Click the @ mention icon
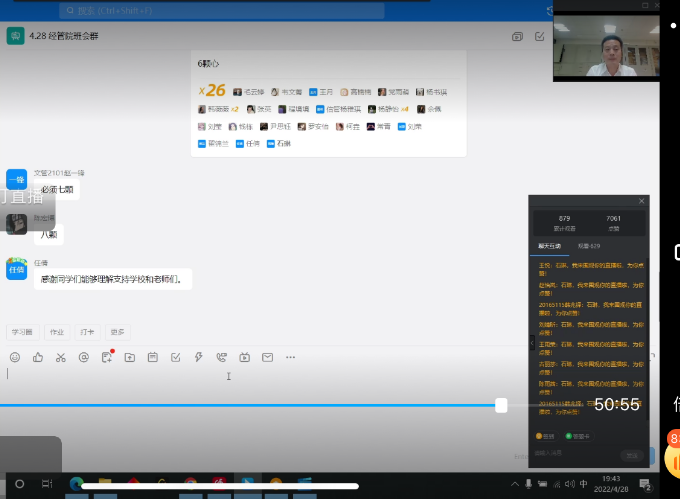 (84, 357)
